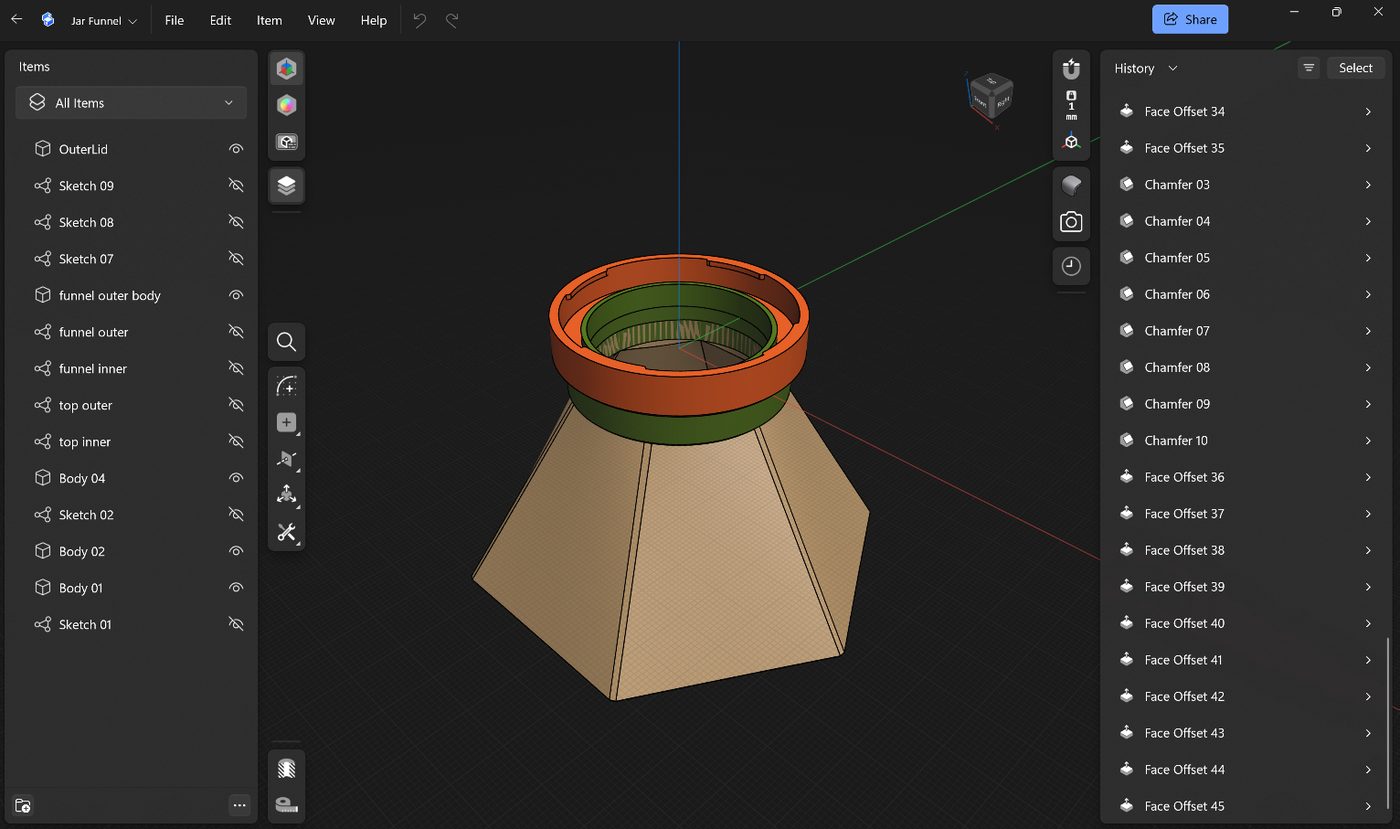Viewport: 1400px width, 829px height.
Task: Open the Edit menu
Action: [x=220, y=20]
